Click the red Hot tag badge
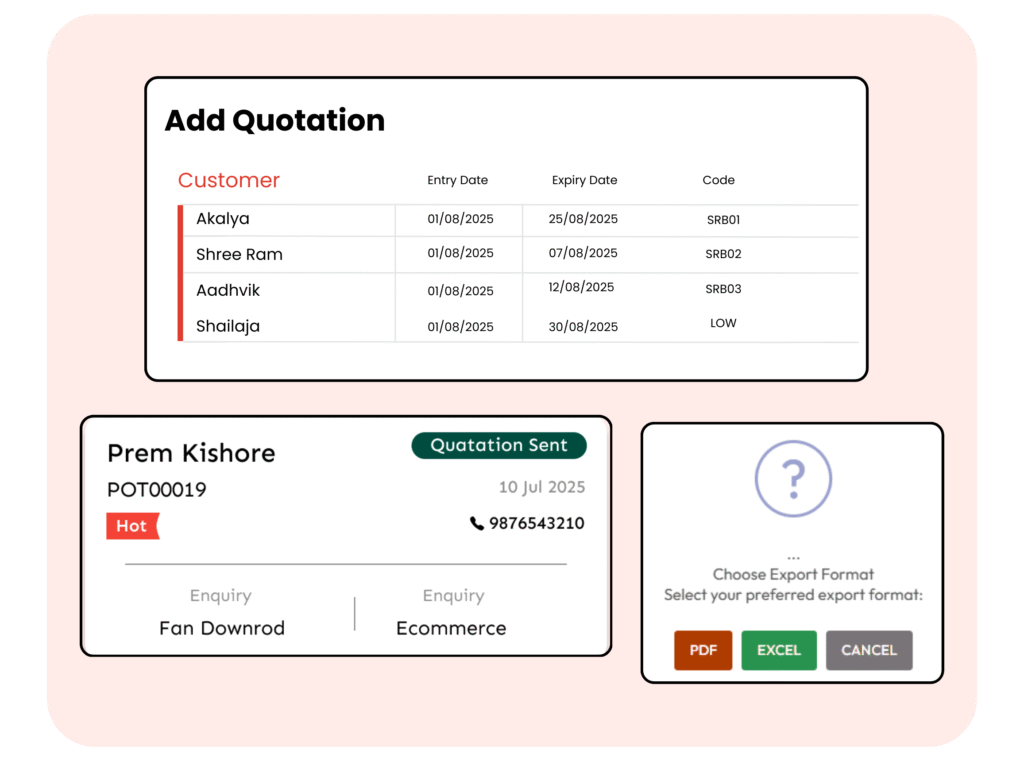 [132, 526]
